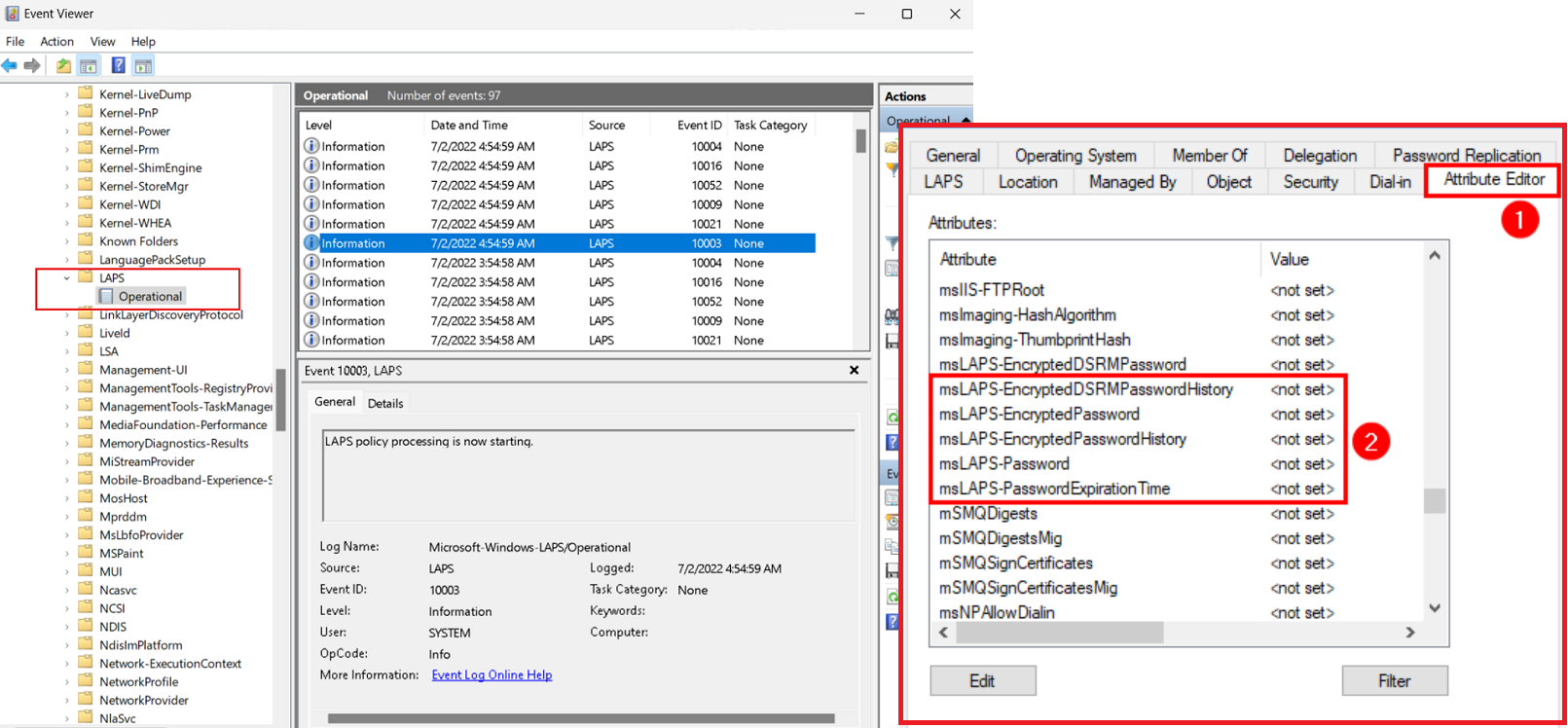This screenshot has height=728, width=1568.
Task: Select the MemoryDiagnostics-Results tree item
Action: pos(173,443)
